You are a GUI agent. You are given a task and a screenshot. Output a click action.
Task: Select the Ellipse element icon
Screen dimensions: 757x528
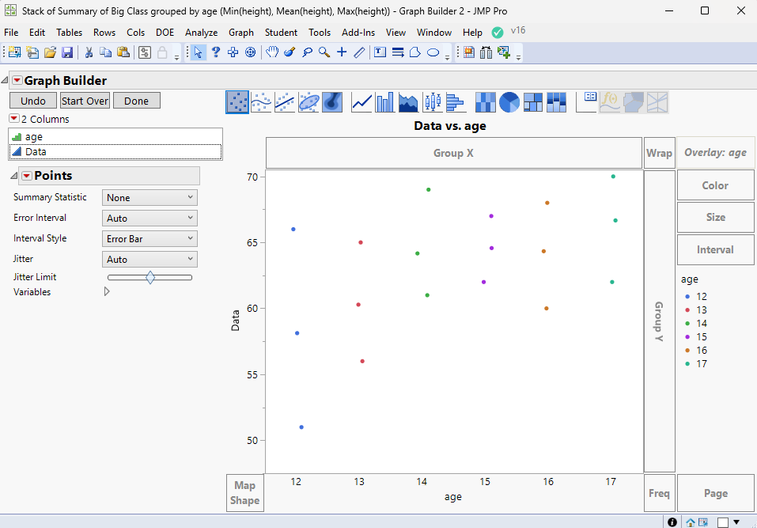click(x=308, y=102)
